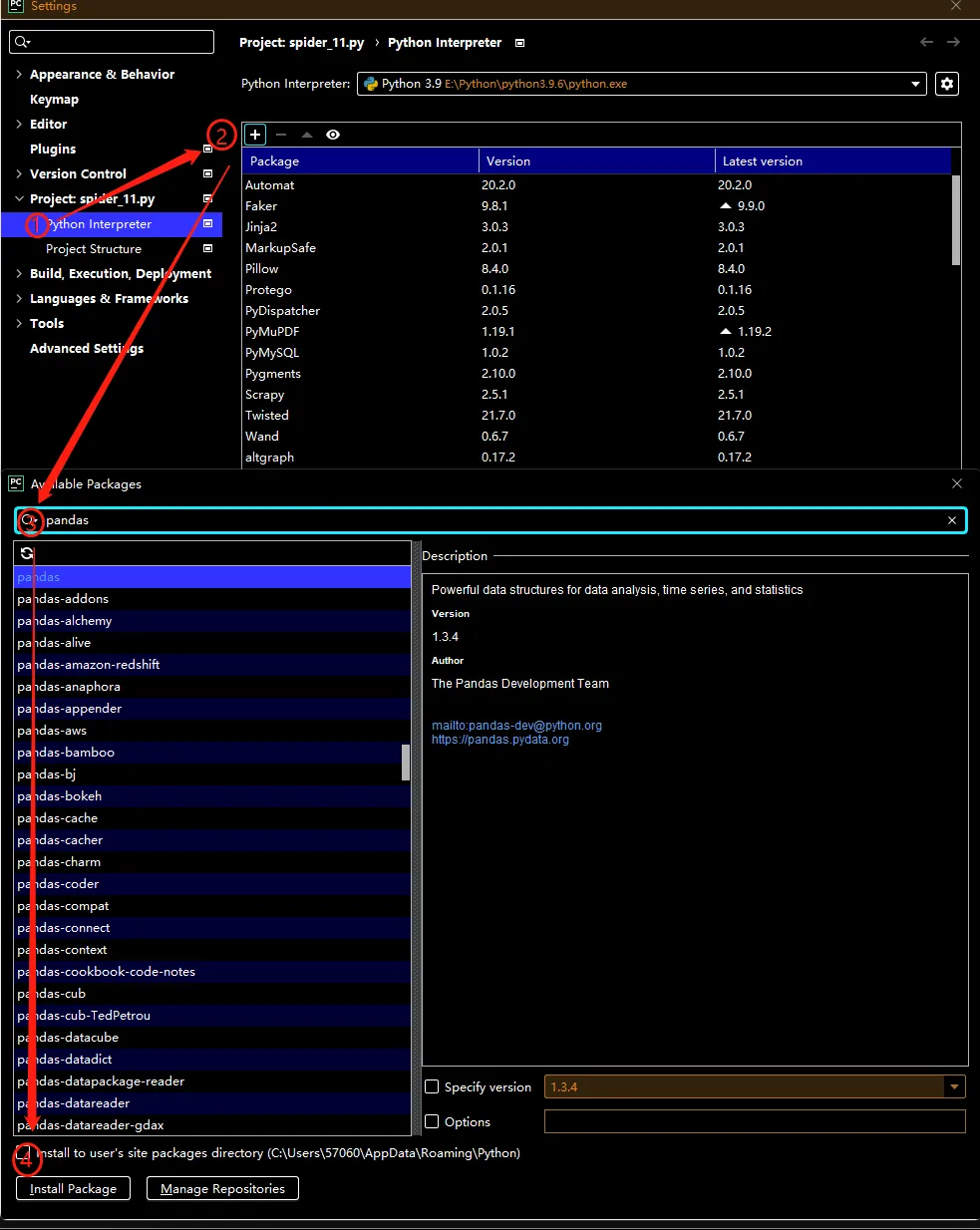This screenshot has width=980, height=1230.
Task: Select Project Structure in sidebar
Action: coord(94,249)
